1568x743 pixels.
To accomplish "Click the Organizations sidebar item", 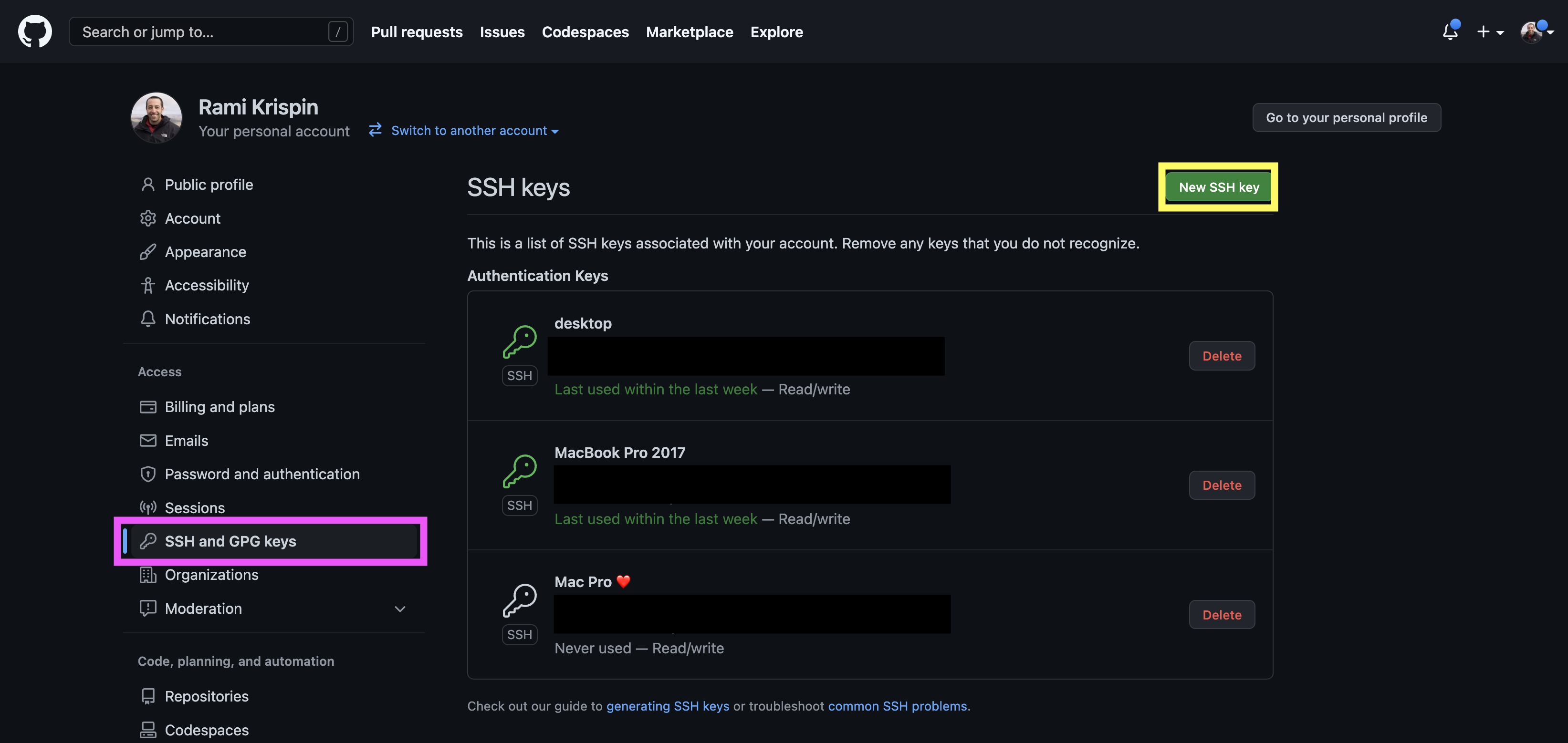I will (x=211, y=575).
